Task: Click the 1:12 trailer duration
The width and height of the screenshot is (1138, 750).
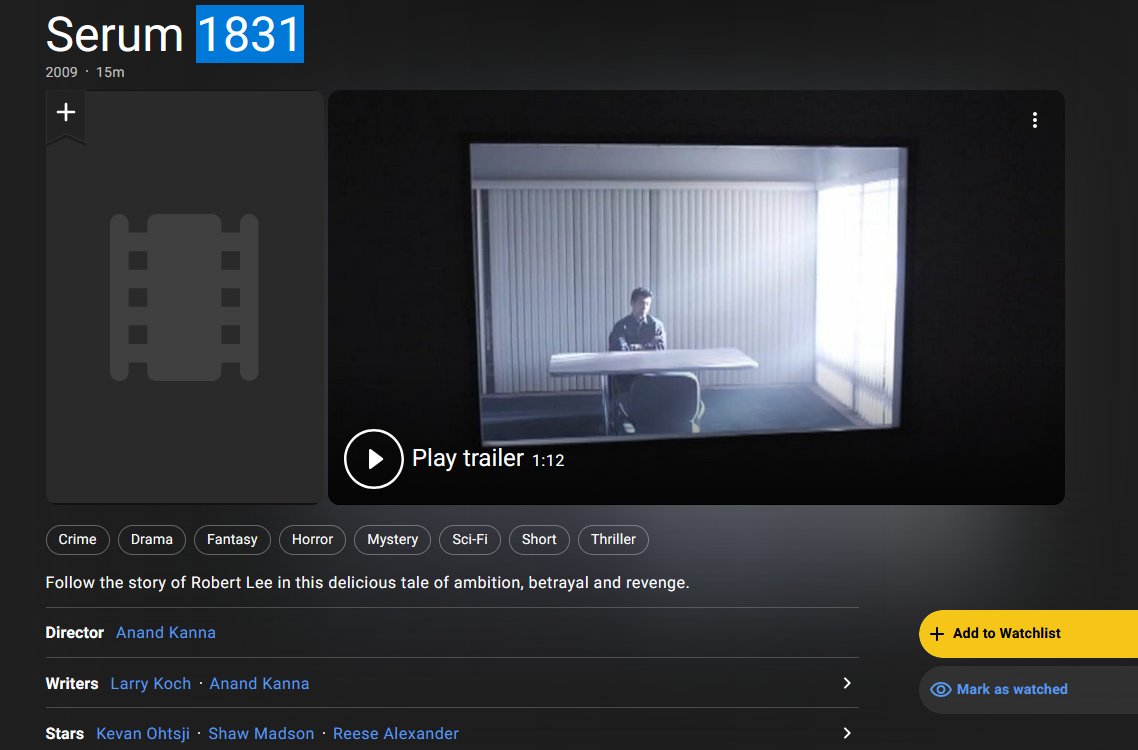Action: 548,460
